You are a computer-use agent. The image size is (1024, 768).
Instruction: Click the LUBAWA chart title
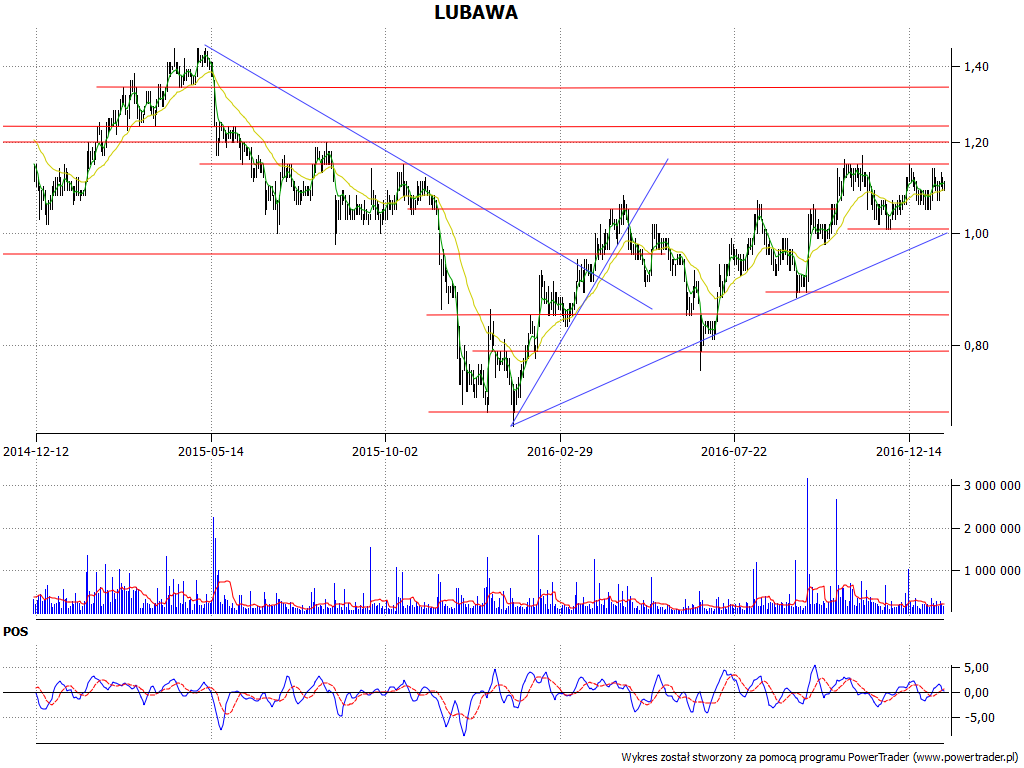(x=476, y=12)
